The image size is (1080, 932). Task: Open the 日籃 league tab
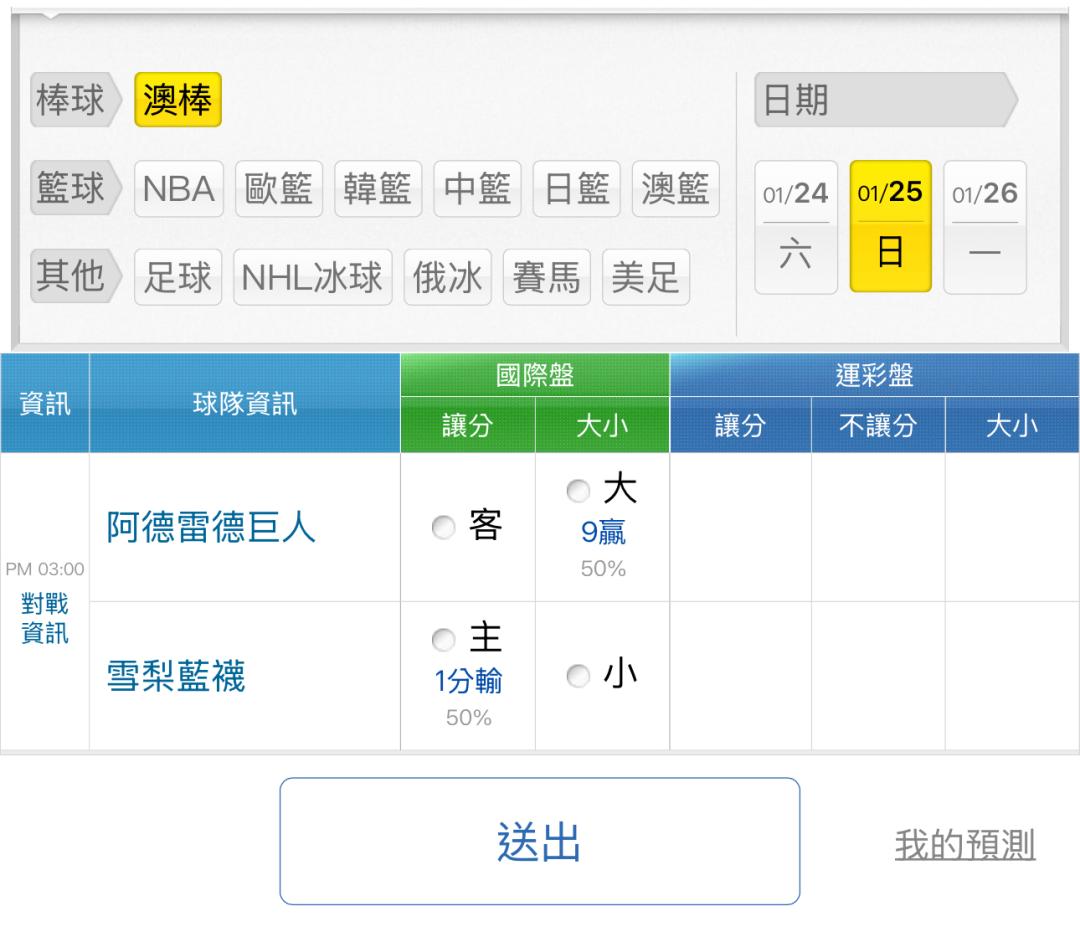(576, 189)
